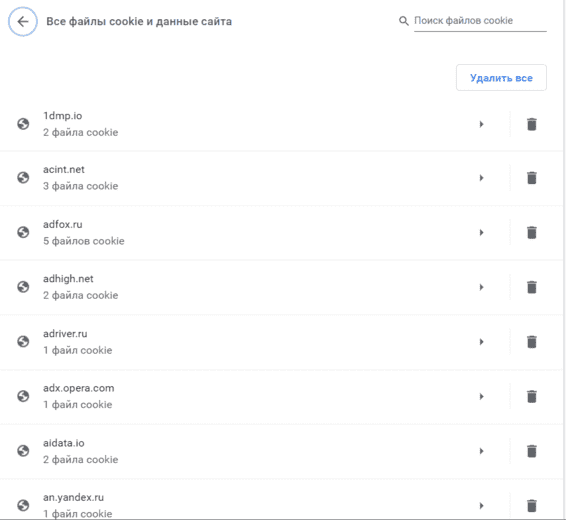Delete acint.net cookies via trash icon
The height and width of the screenshot is (520, 566).
point(531,178)
